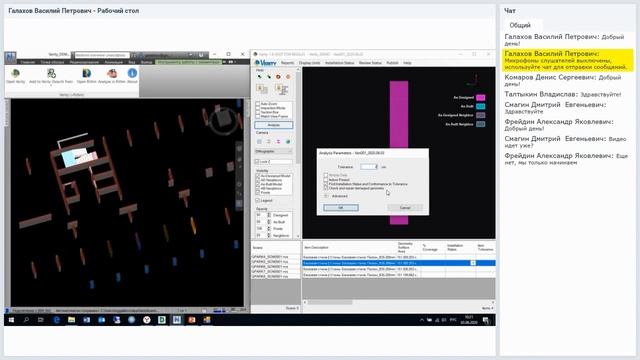
Task: Click the Navisworks application menu logo
Action: tap(10, 58)
